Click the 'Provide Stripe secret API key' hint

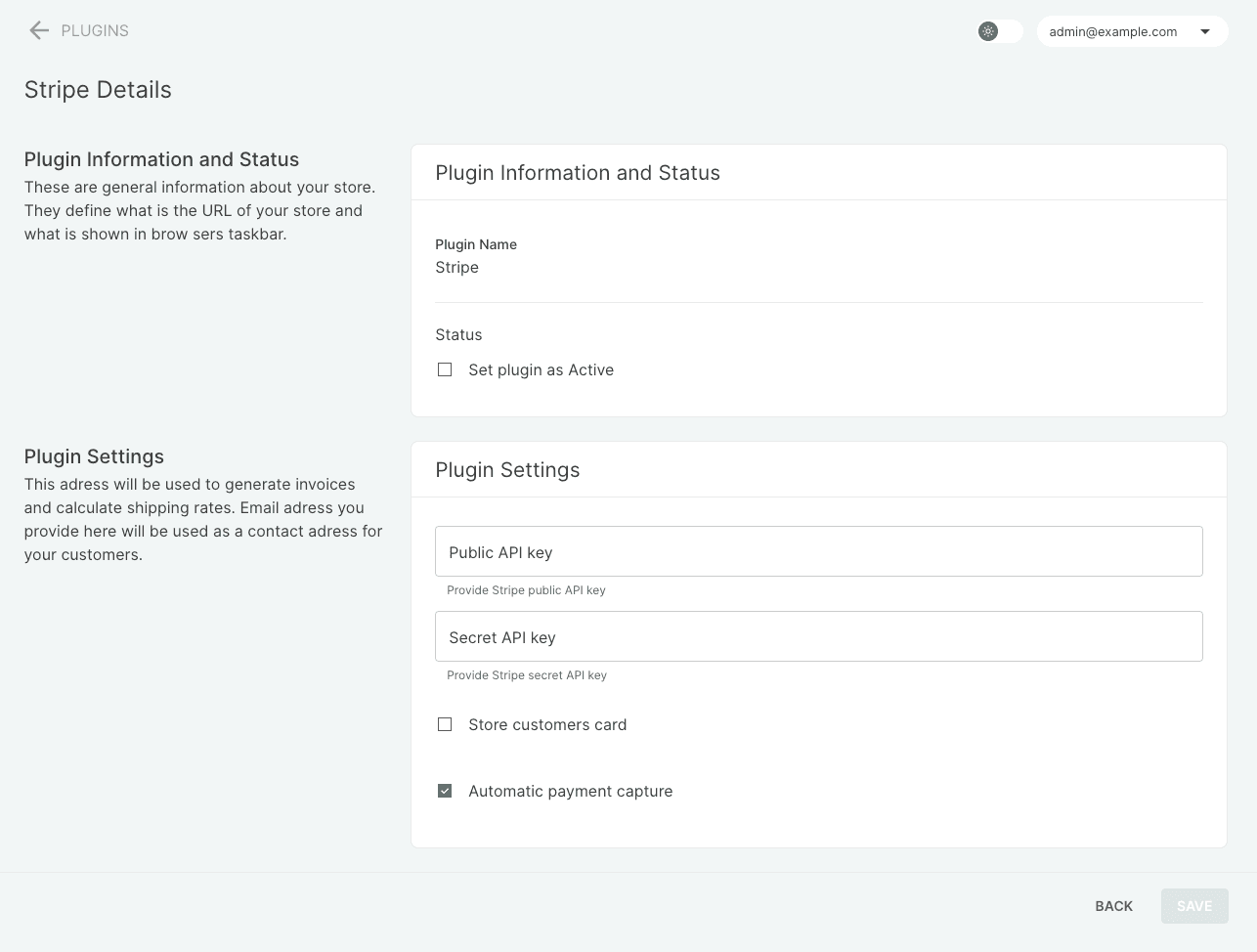point(527,675)
